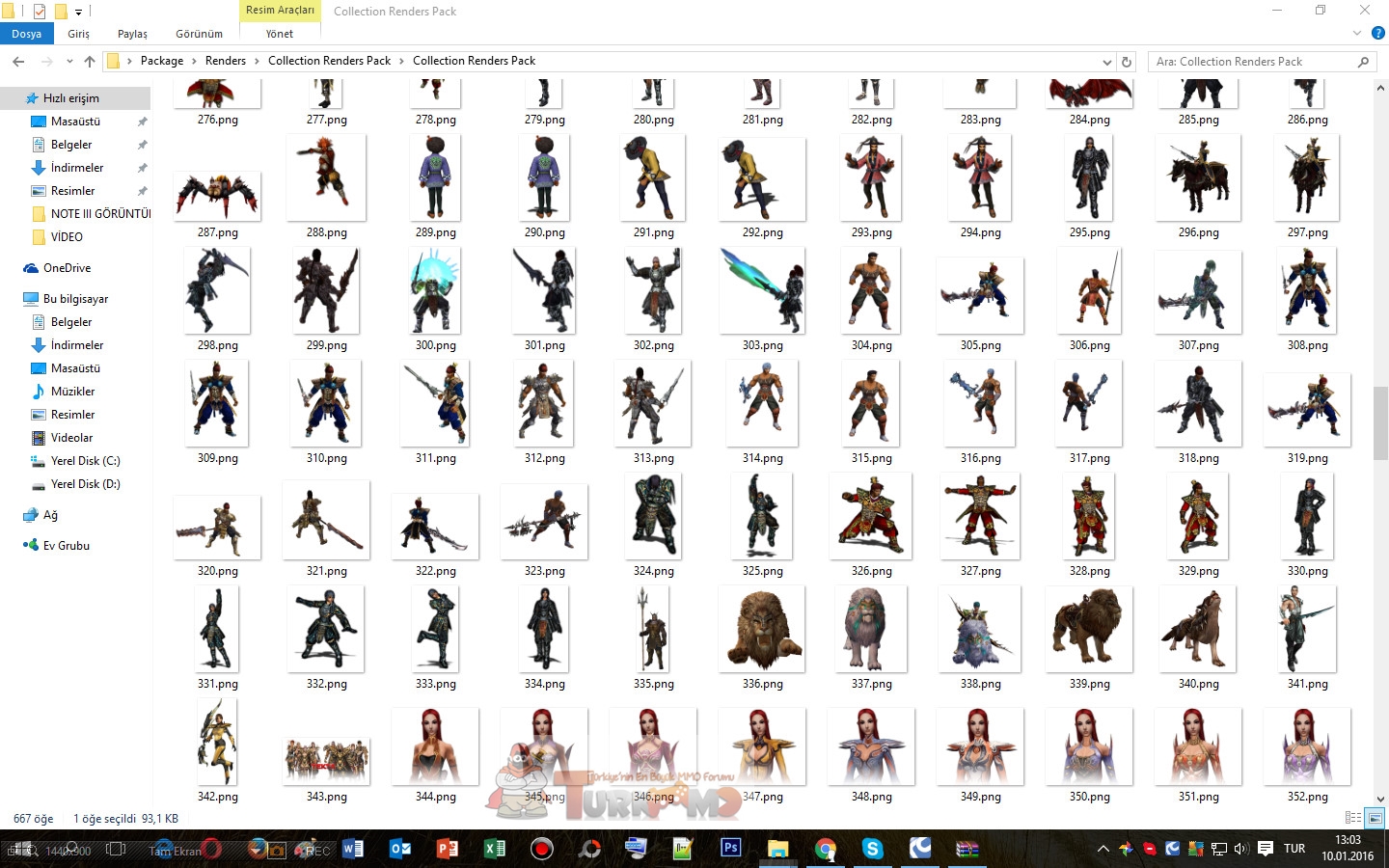This screenshot has height=868, width=1389.
Task: Go up one folder level
Action: (x=90, y=62)
